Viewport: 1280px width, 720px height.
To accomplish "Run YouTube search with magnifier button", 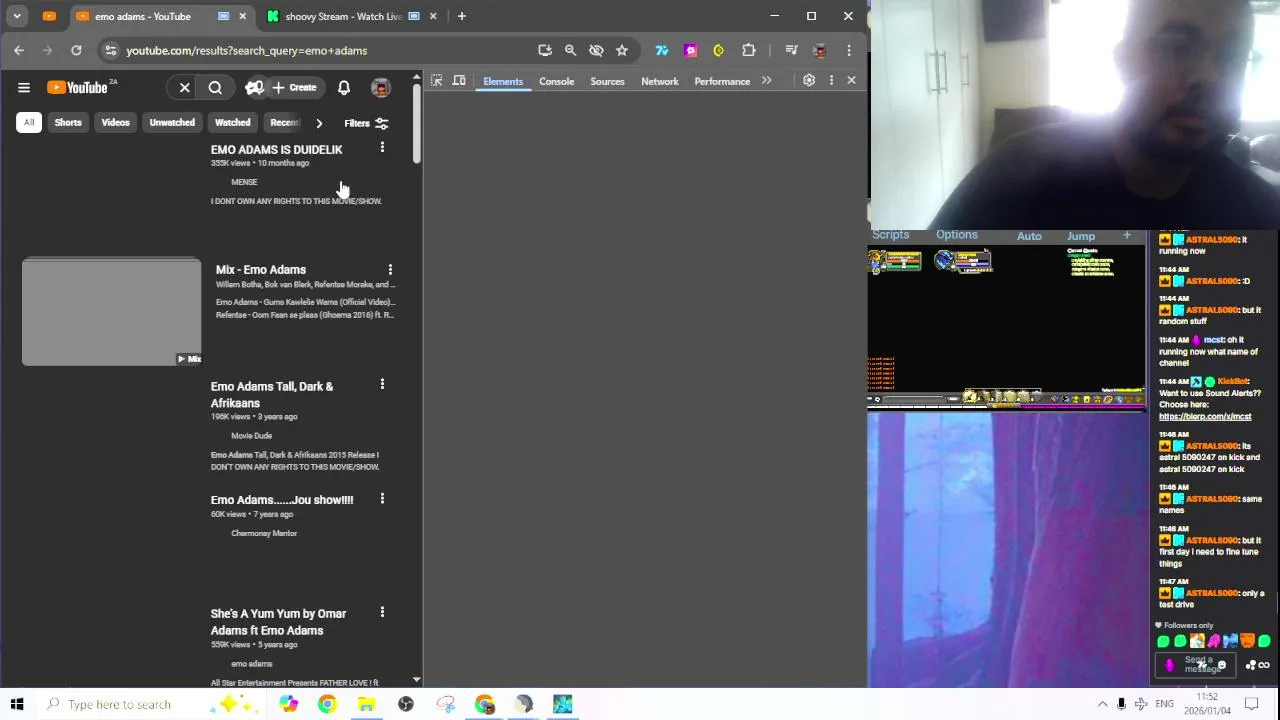I will (215, 88).
